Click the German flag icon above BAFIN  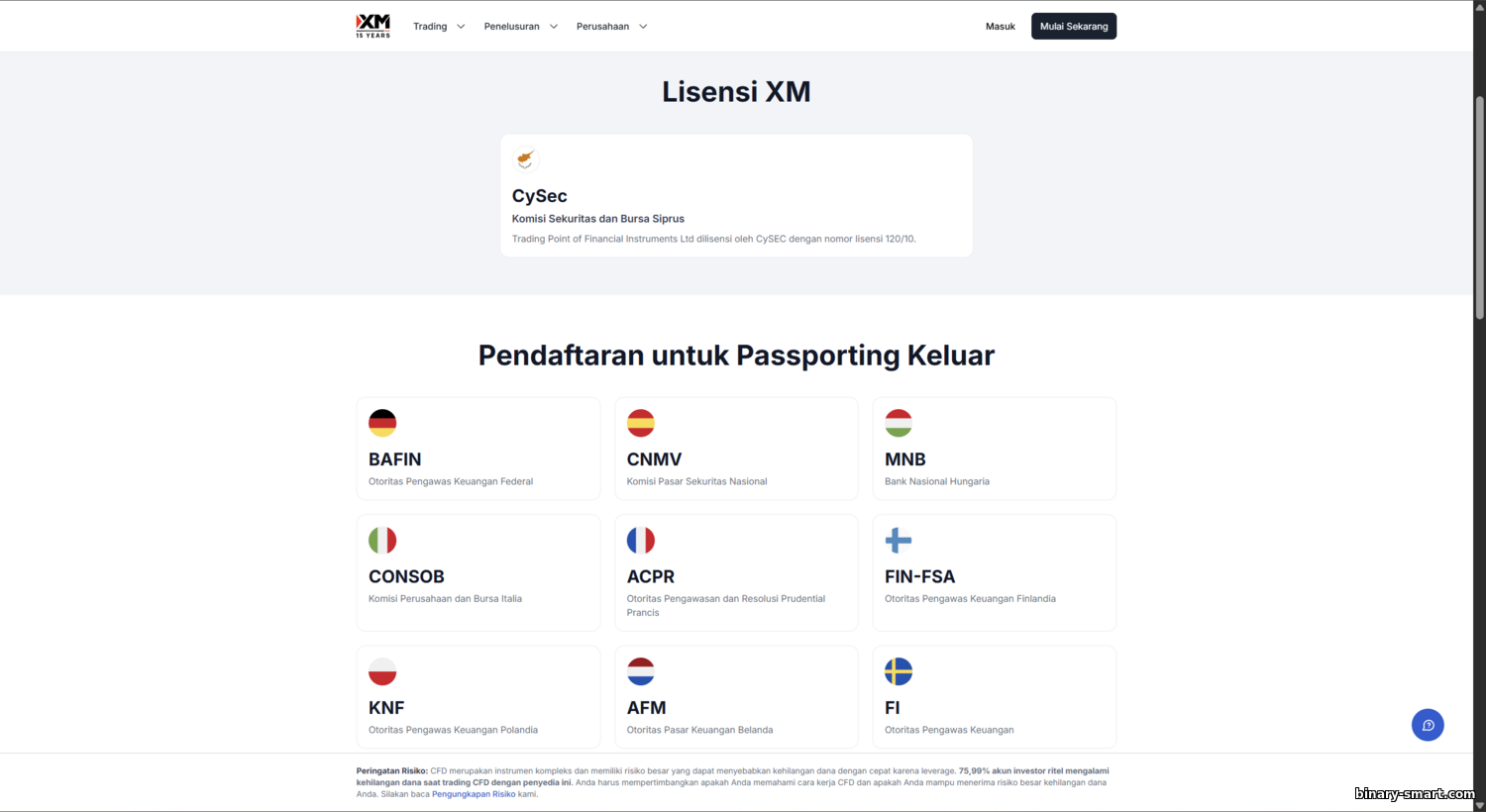click(382, 423)
